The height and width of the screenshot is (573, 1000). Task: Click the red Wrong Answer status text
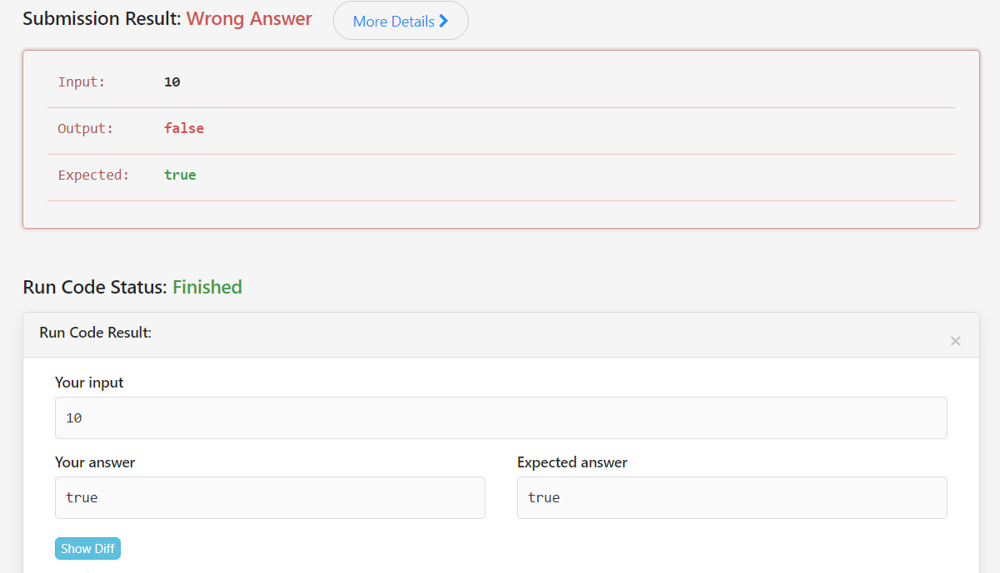point(249,19)
